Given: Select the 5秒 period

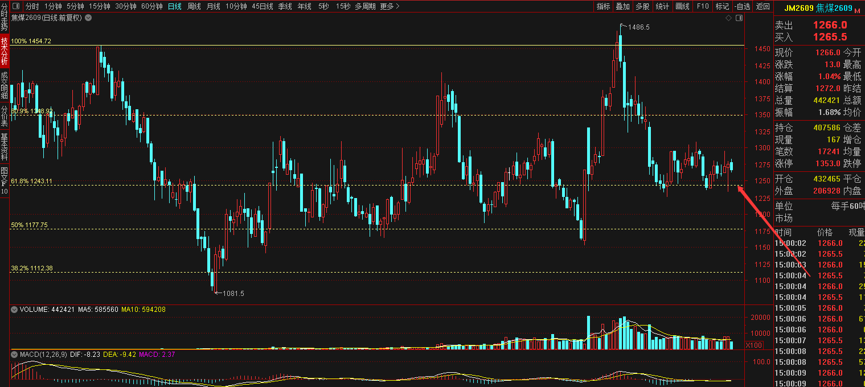Looking at the screenshot, I should click(x=323, y=7).
